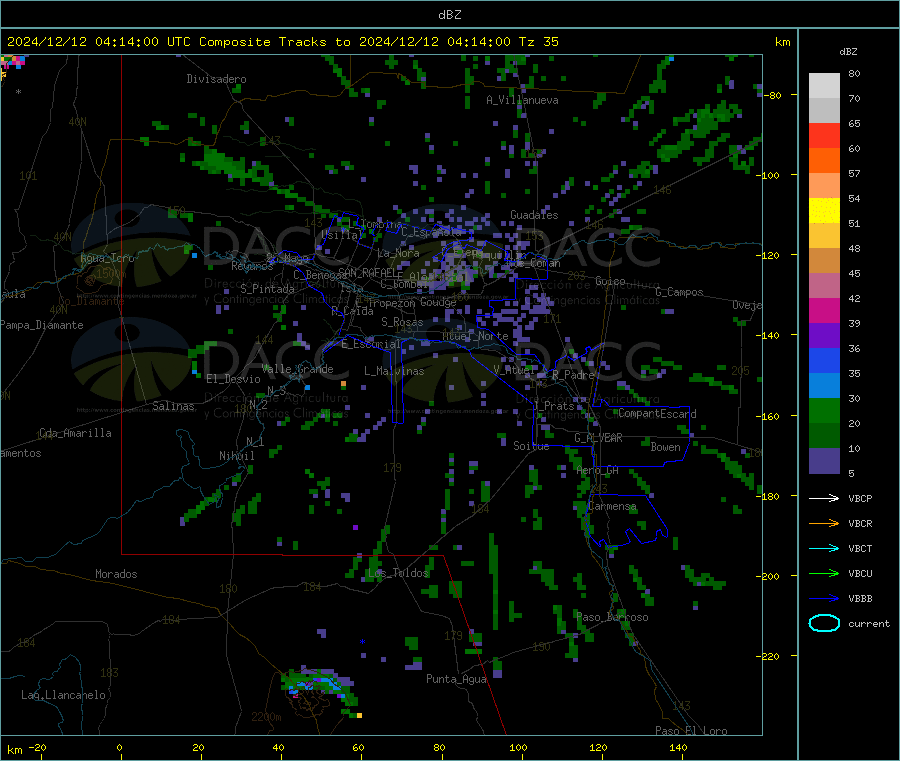This screenshot has width=900, height=761.
Task: Click the 'Bowen' map label
Action: (x=665, y=447)
